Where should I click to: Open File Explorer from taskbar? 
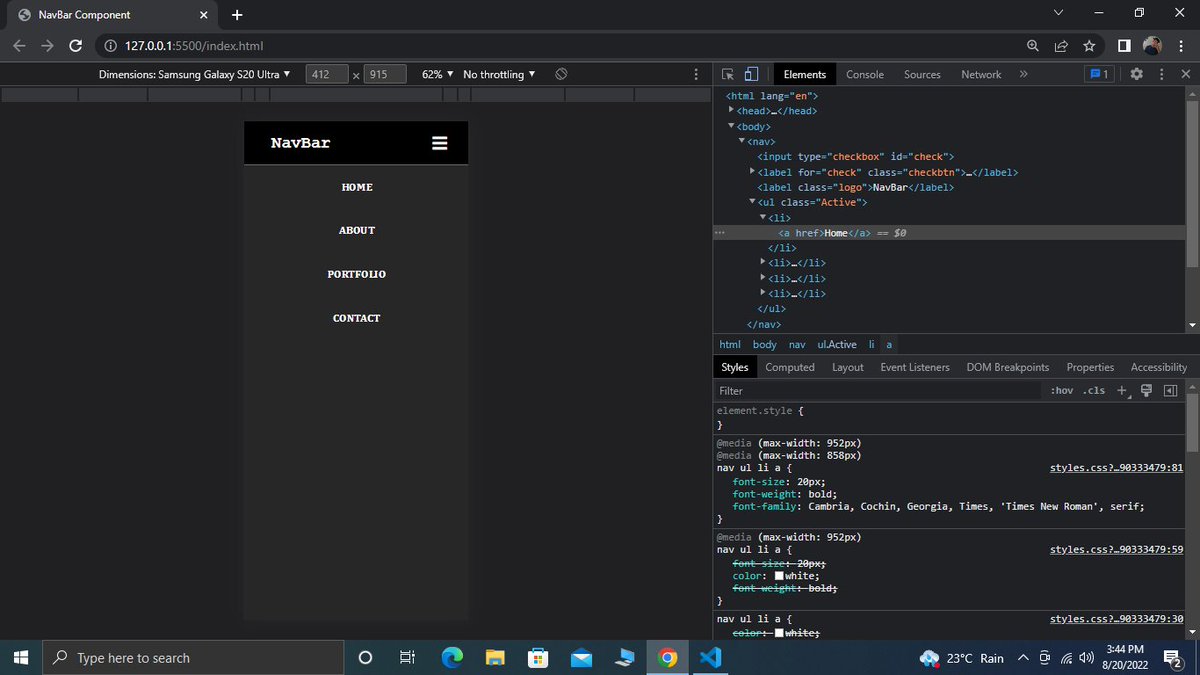[x=496, y=657]
